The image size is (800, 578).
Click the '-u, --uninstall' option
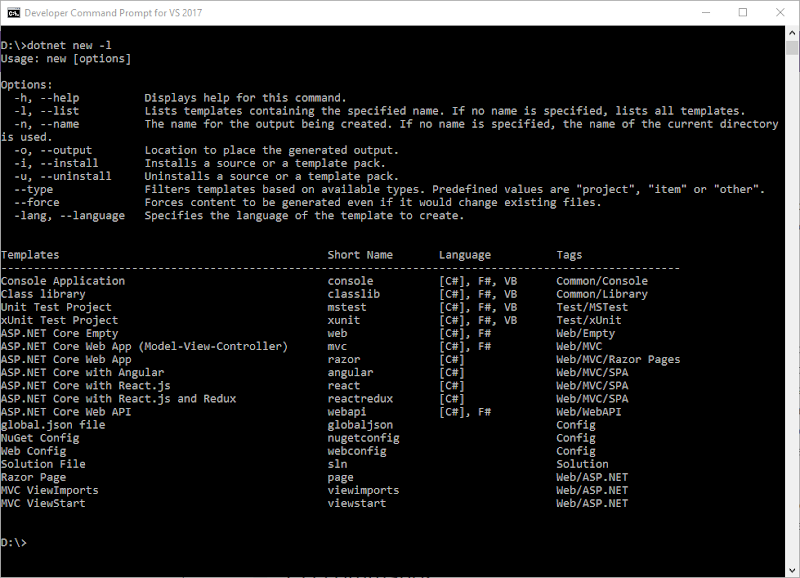pyautogui.click(x=63, y=176)
